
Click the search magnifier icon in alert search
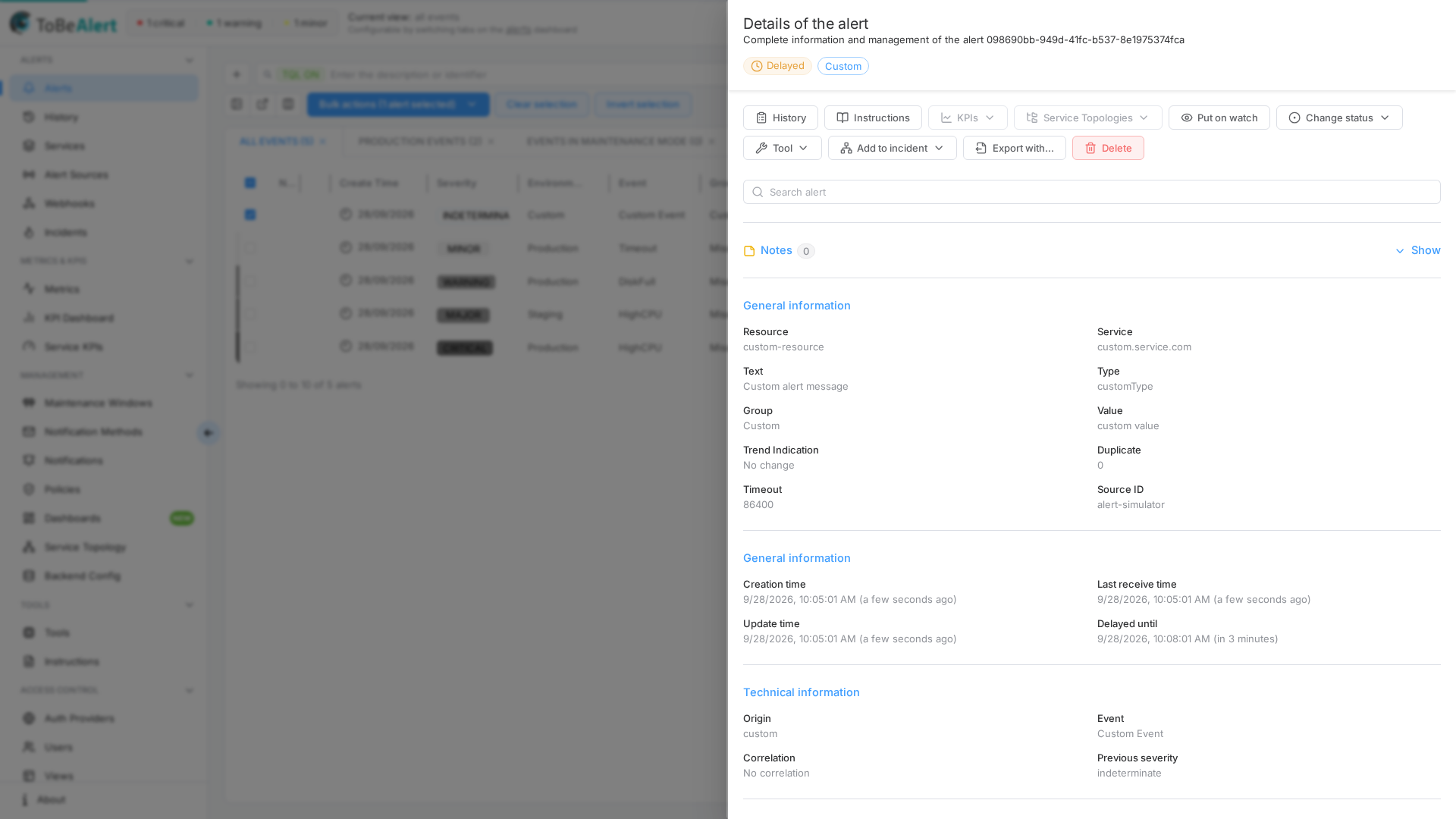coord(757,192)
